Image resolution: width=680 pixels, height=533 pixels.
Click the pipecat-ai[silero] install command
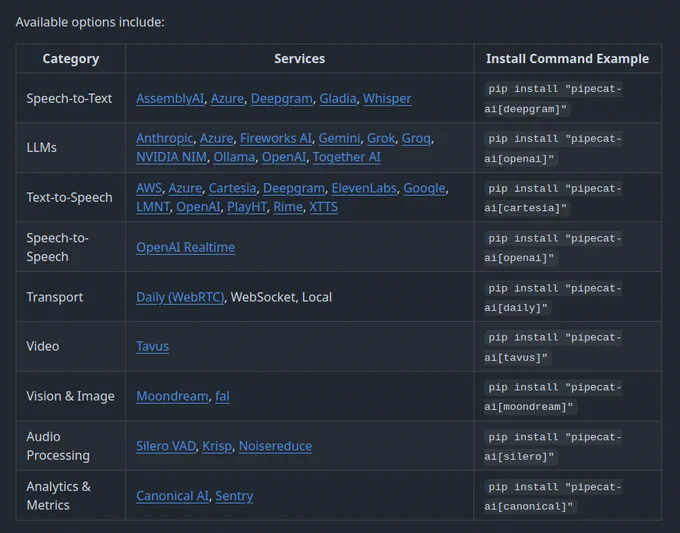point(553,447)
